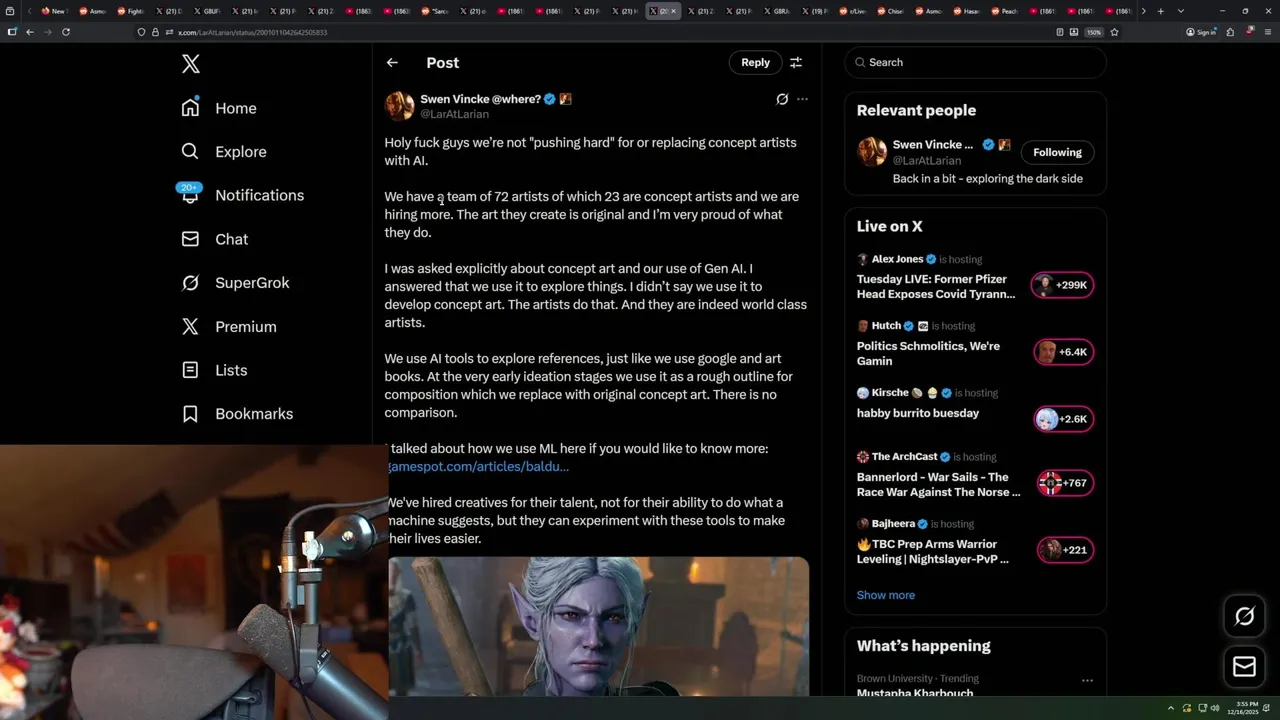Click the Reply button
Image resolution: width=1280 pixels, height=720 pixels.
pos(755,62)
